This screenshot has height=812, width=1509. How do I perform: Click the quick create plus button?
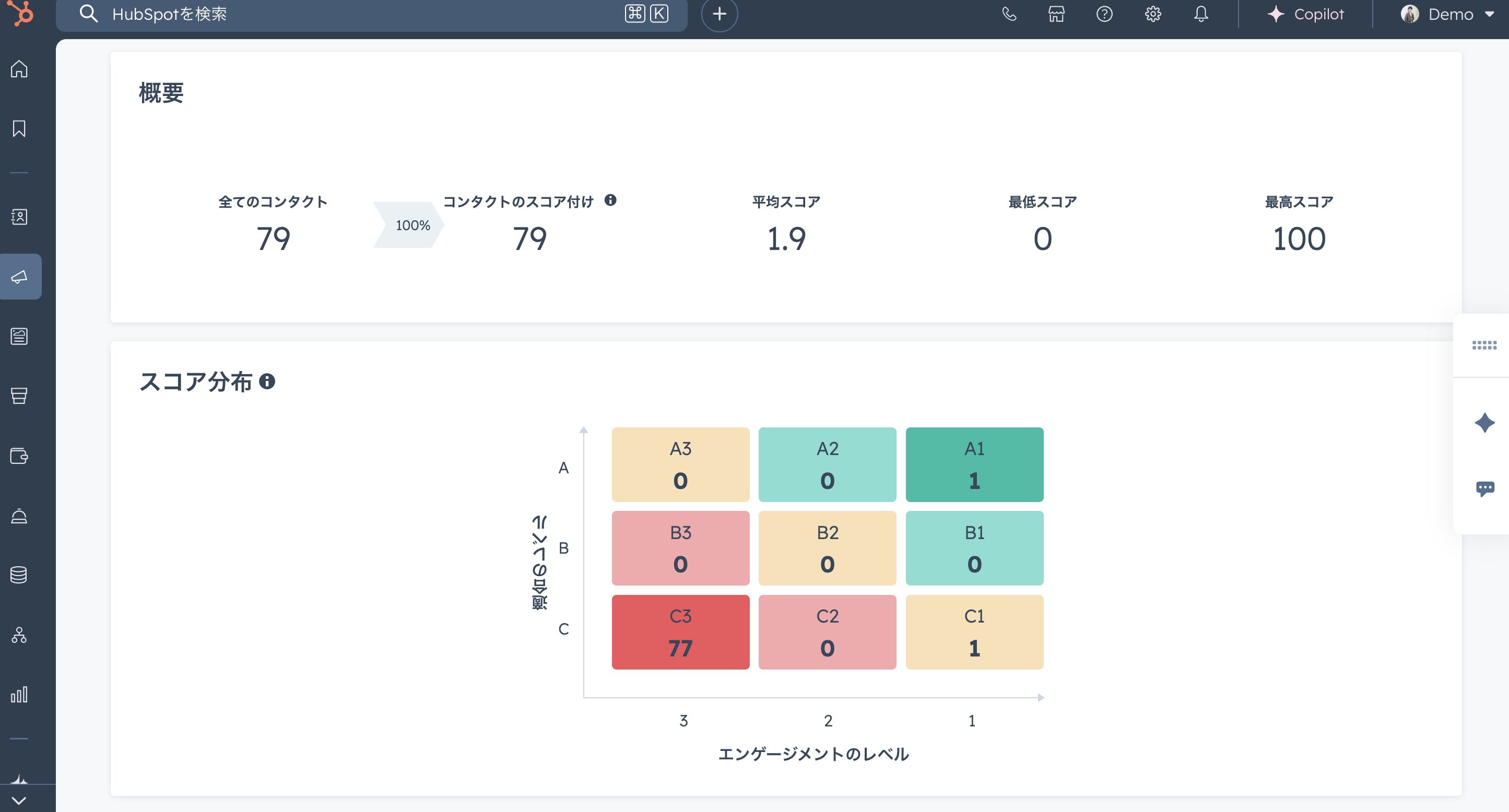(720, 14)
